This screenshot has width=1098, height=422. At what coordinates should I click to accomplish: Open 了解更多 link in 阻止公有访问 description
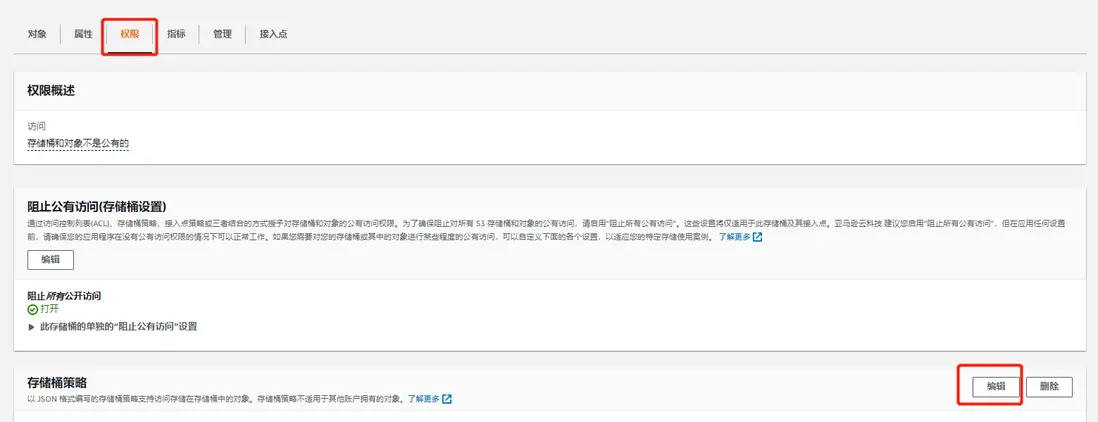pyautogui.click(x=735, y=237)
